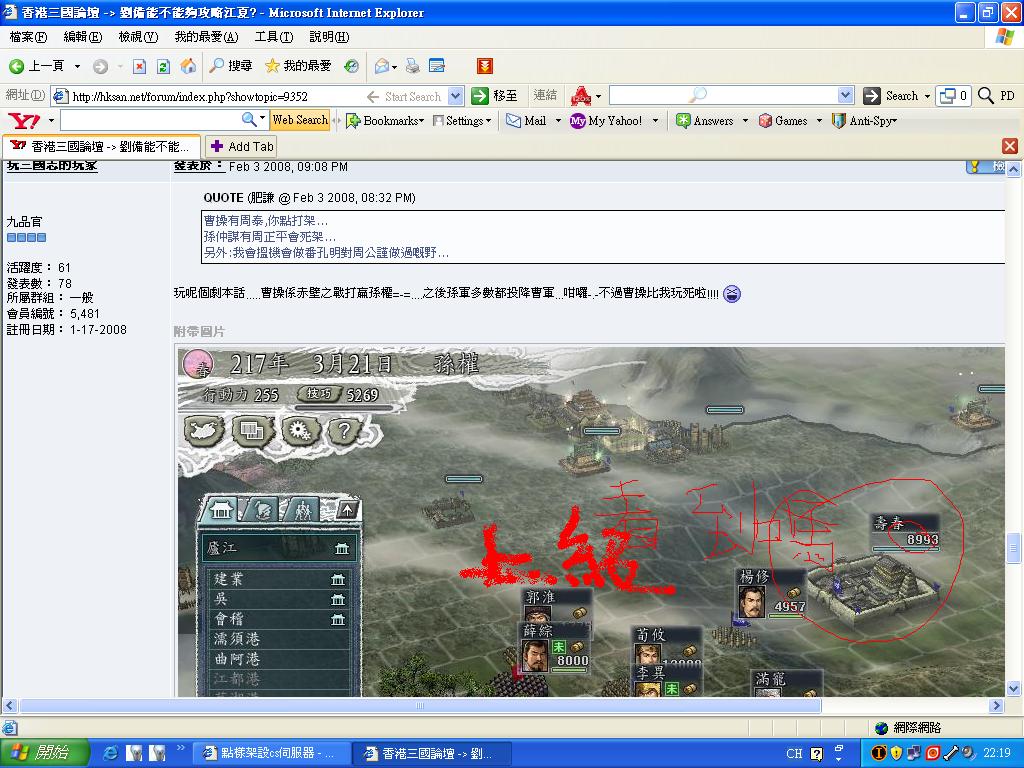Open the Yahoo Settings dropdown
This screenshot has width=1024, height=768.
pos(462,121)
